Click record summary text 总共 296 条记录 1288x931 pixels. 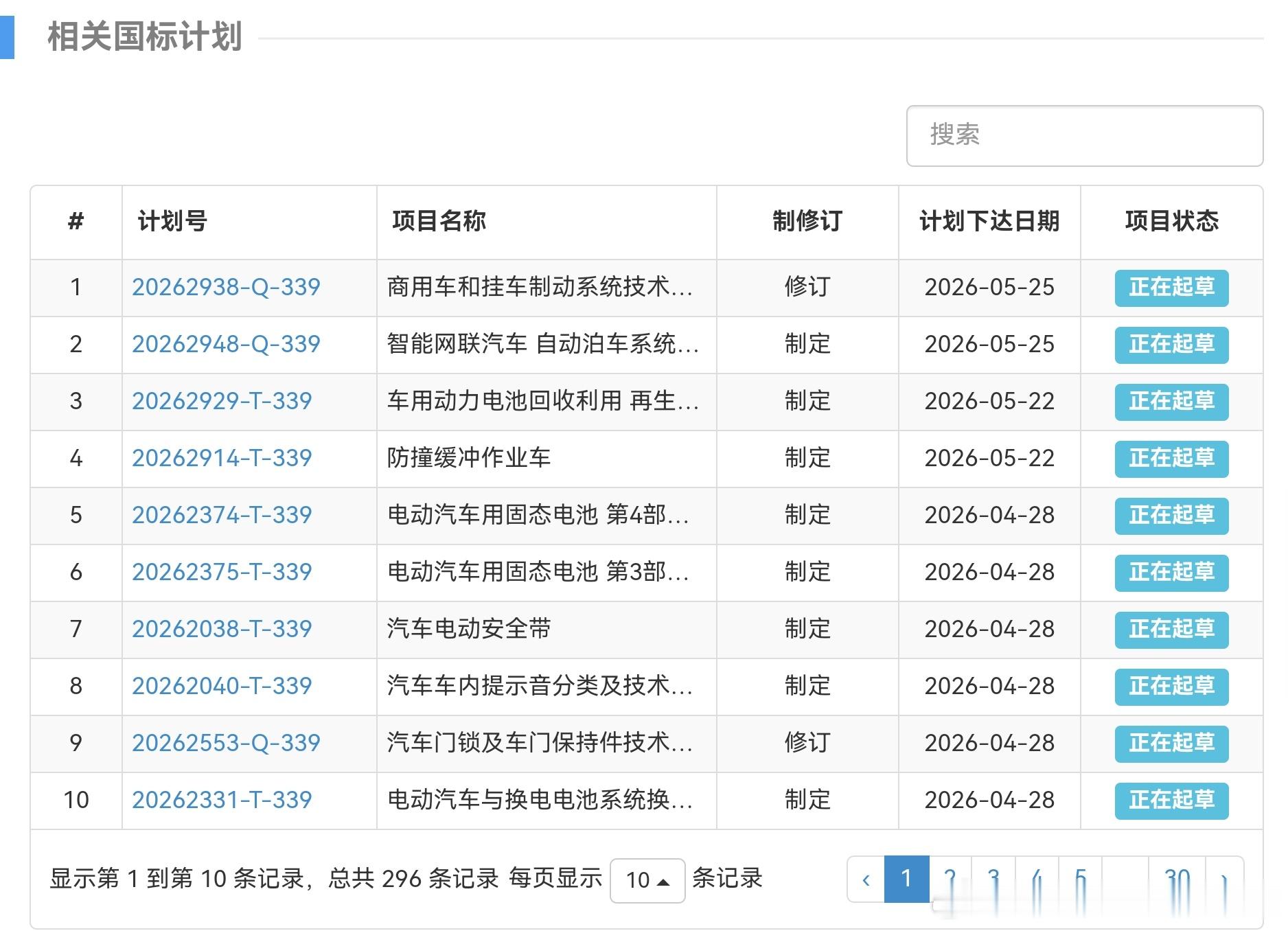click(x=413, y=879)
